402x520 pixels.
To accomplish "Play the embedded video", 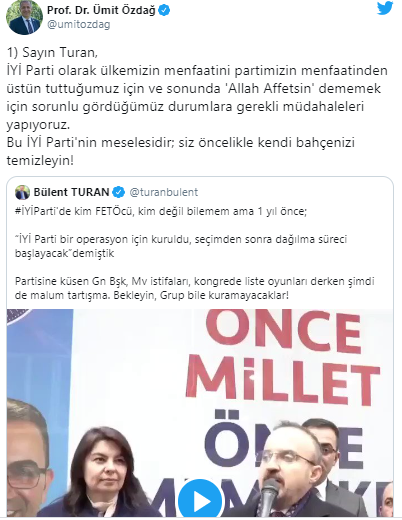I will tap(200, 500).
